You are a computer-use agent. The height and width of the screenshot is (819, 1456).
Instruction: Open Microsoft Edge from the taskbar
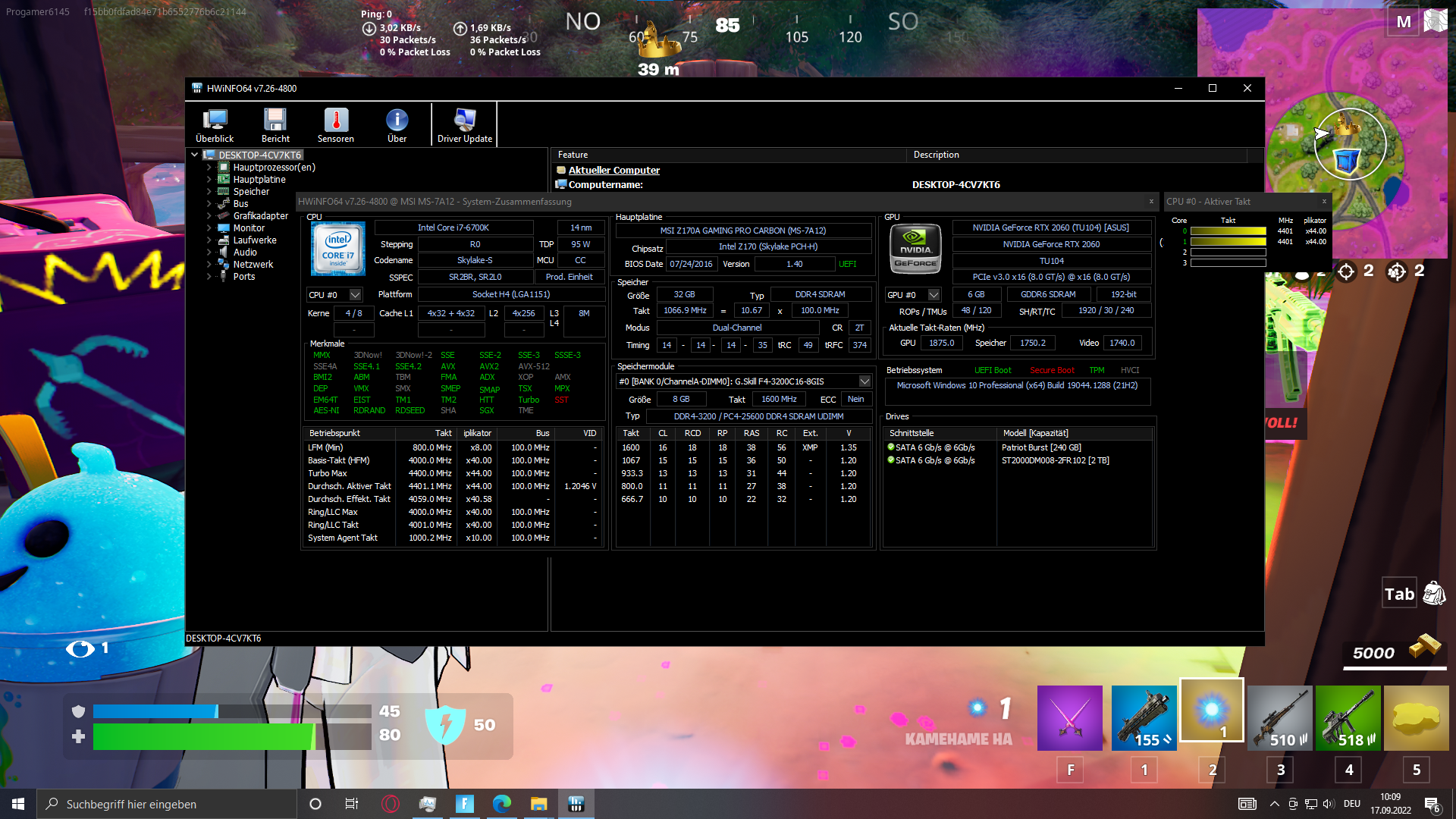pyautogui.click(x=501, y=804)
